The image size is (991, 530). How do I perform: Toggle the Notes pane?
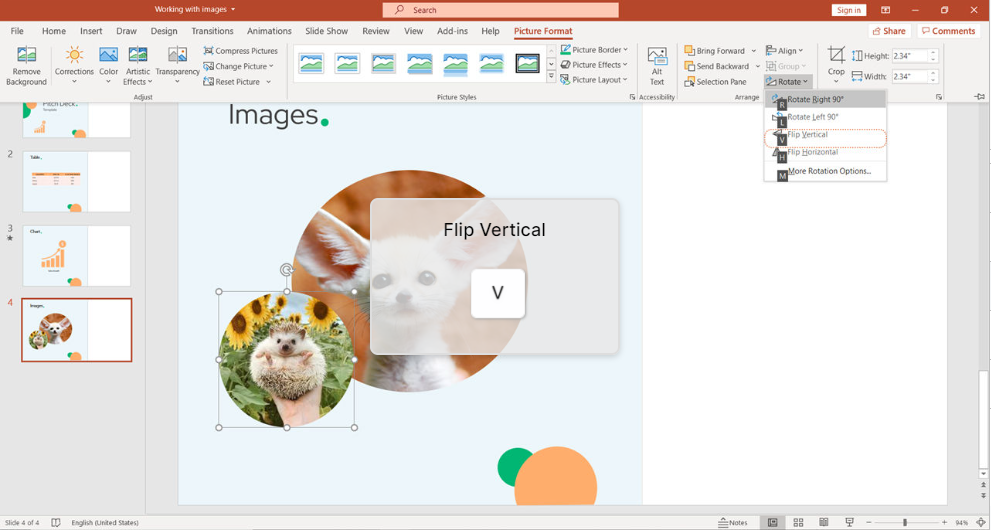(733, 522)
